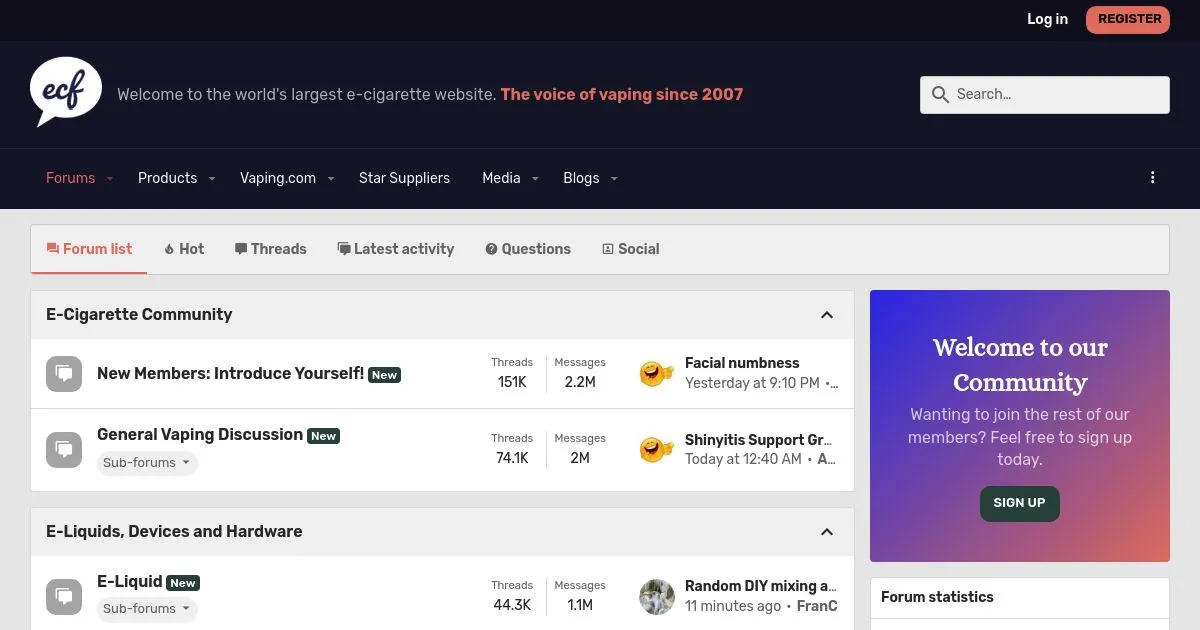
Task: Click 'The voice of vaping since 2007'
Action: click(x=622, y=95)
